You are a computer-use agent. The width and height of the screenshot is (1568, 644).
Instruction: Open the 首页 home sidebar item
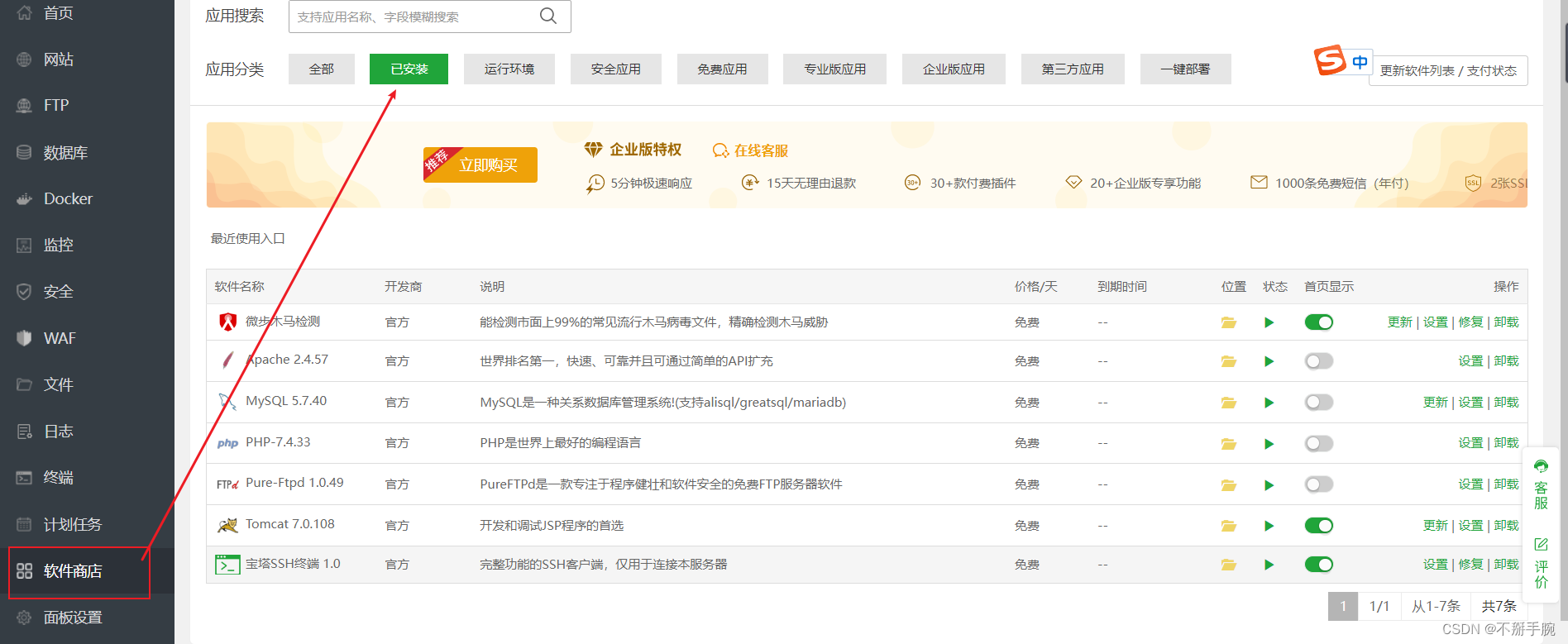coord(87,13)
